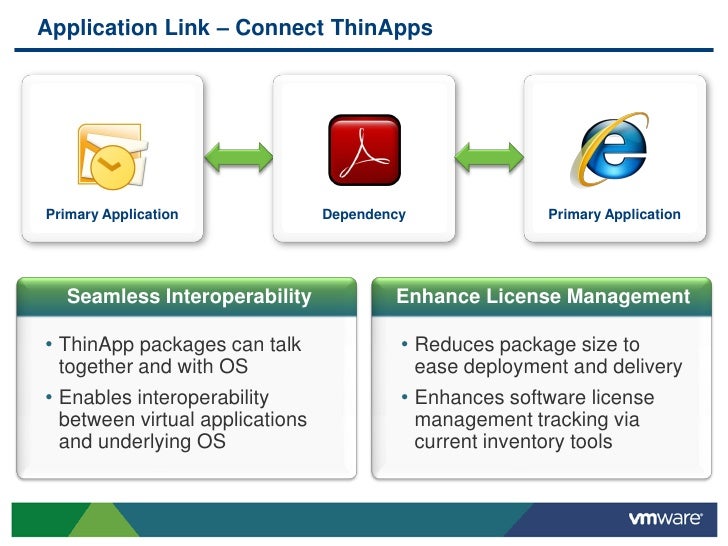Click the slide title Application Link – Connect ThinApps
The height and width of the screenshot is (546, 728).
(235, 28)
